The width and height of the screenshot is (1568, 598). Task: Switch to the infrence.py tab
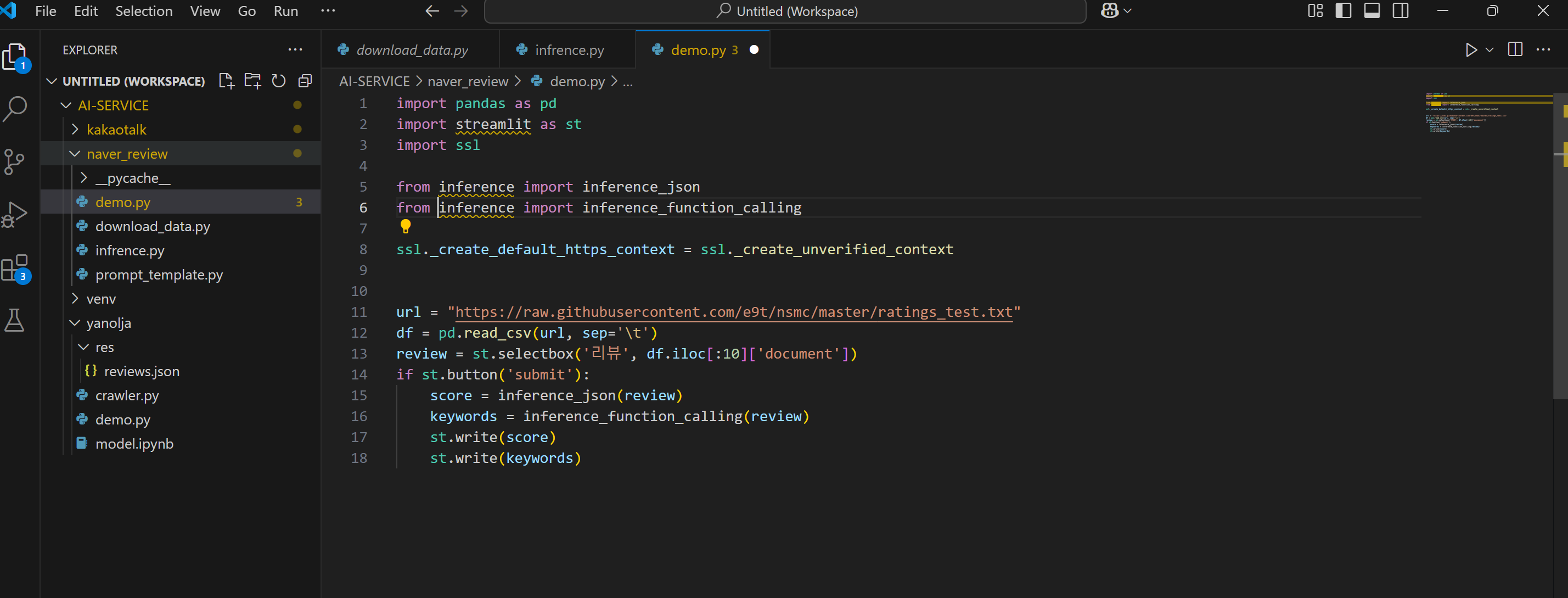[x=569, y=50]
